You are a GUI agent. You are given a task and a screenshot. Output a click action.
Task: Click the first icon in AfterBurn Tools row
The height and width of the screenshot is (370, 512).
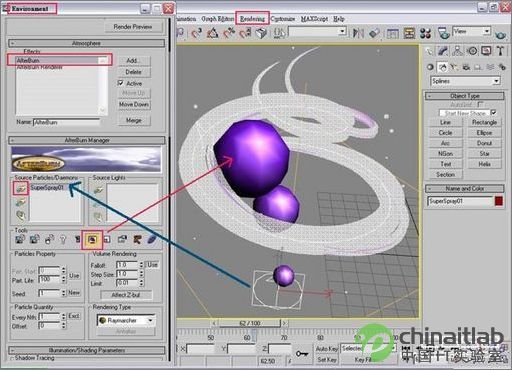[20, 239]
